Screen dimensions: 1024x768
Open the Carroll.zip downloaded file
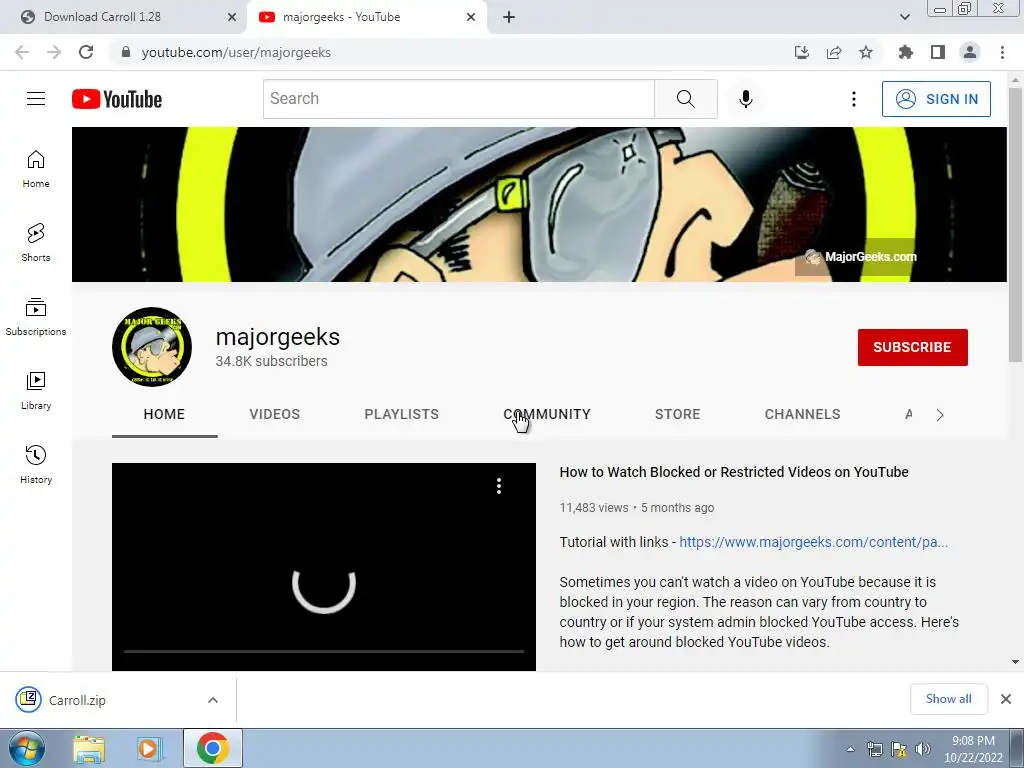point(76,700)
